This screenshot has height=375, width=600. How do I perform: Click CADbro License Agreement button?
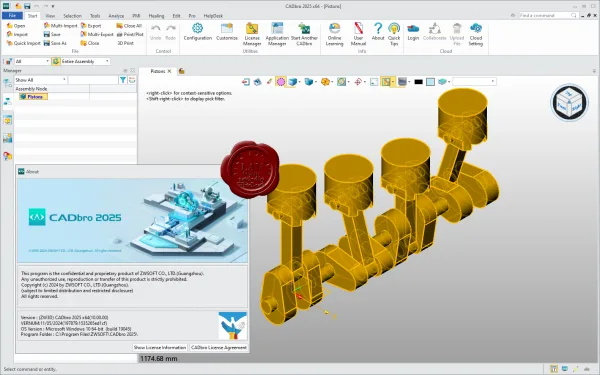click(218, 347)
